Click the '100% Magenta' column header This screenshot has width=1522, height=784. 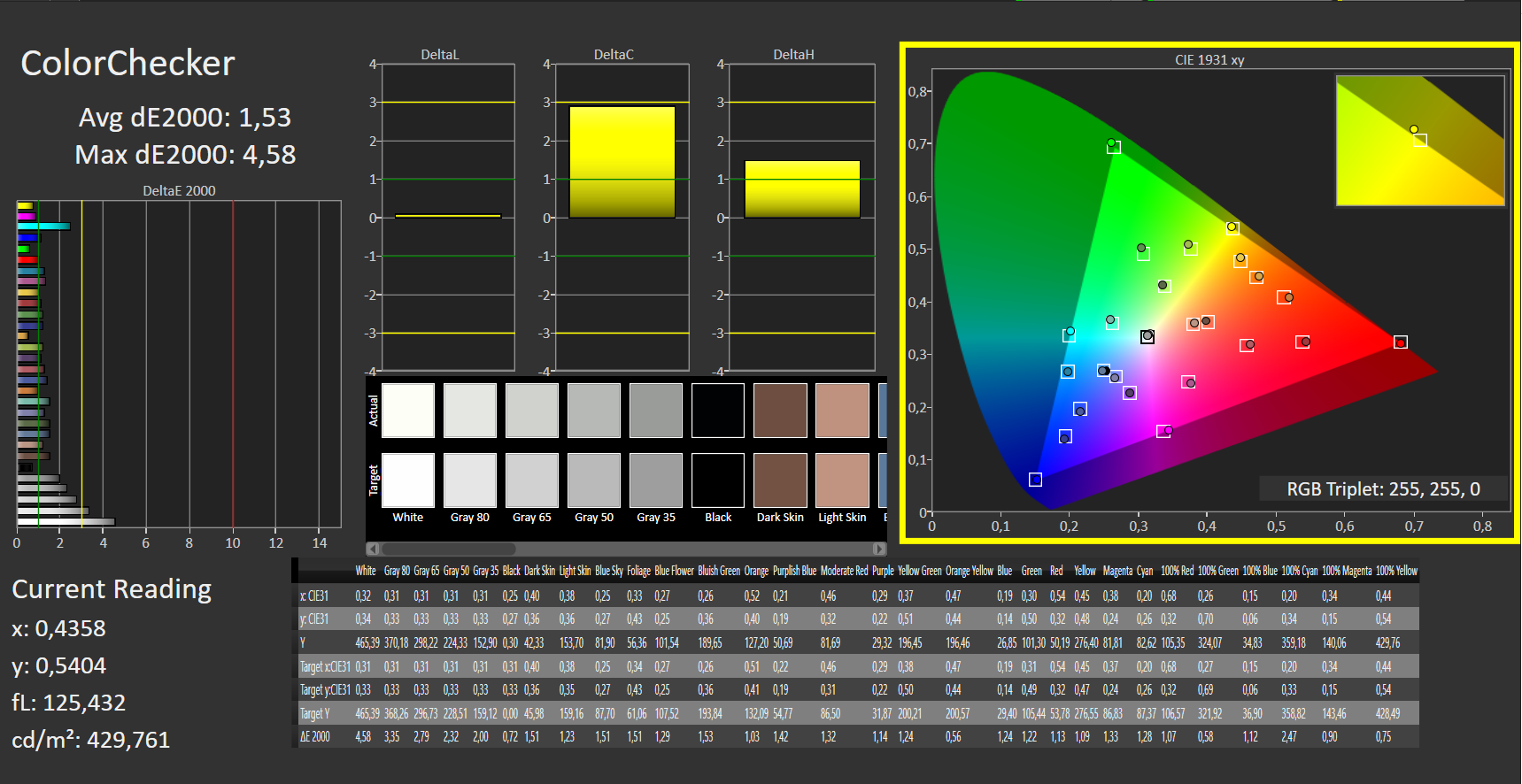pyautogui.click(x=1347, y=571)
